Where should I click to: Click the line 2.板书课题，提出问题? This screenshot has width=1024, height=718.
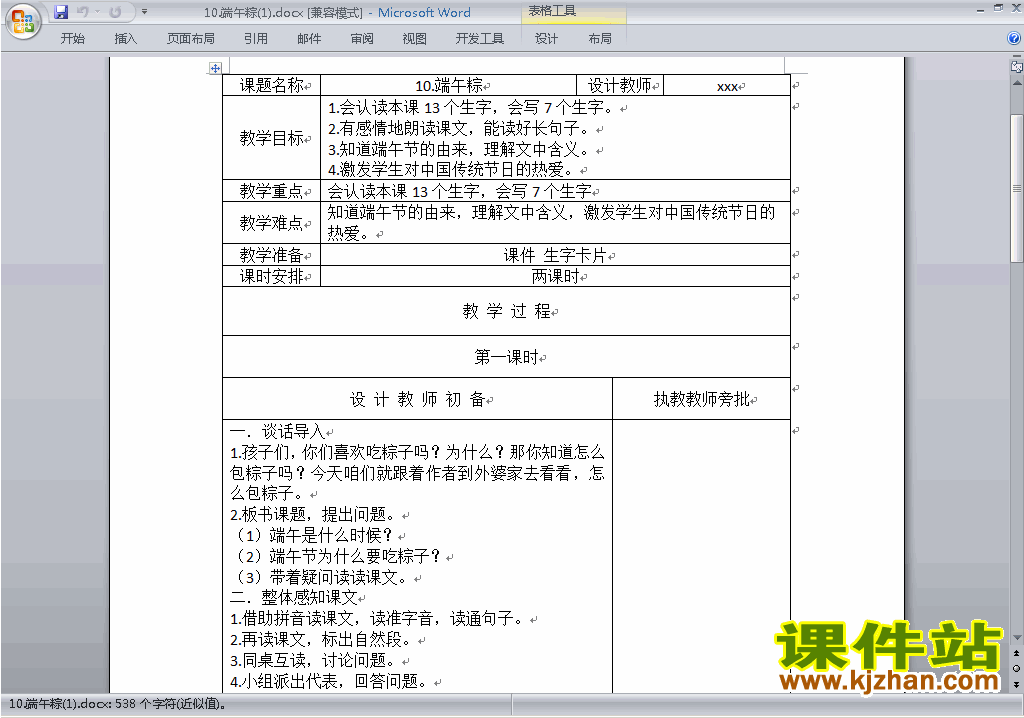(x=313, y=514)
